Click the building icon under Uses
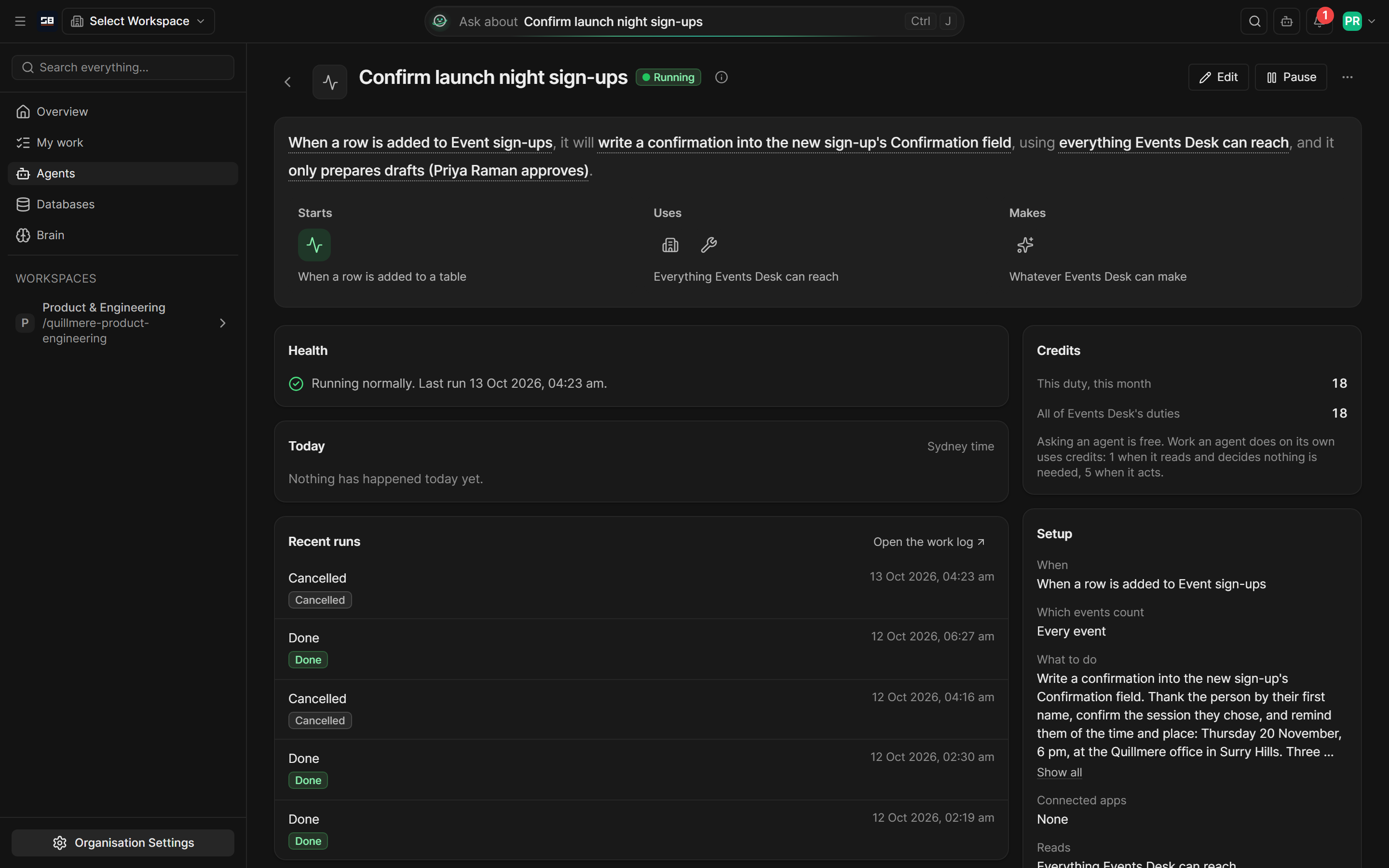 [x=670, y=245]
